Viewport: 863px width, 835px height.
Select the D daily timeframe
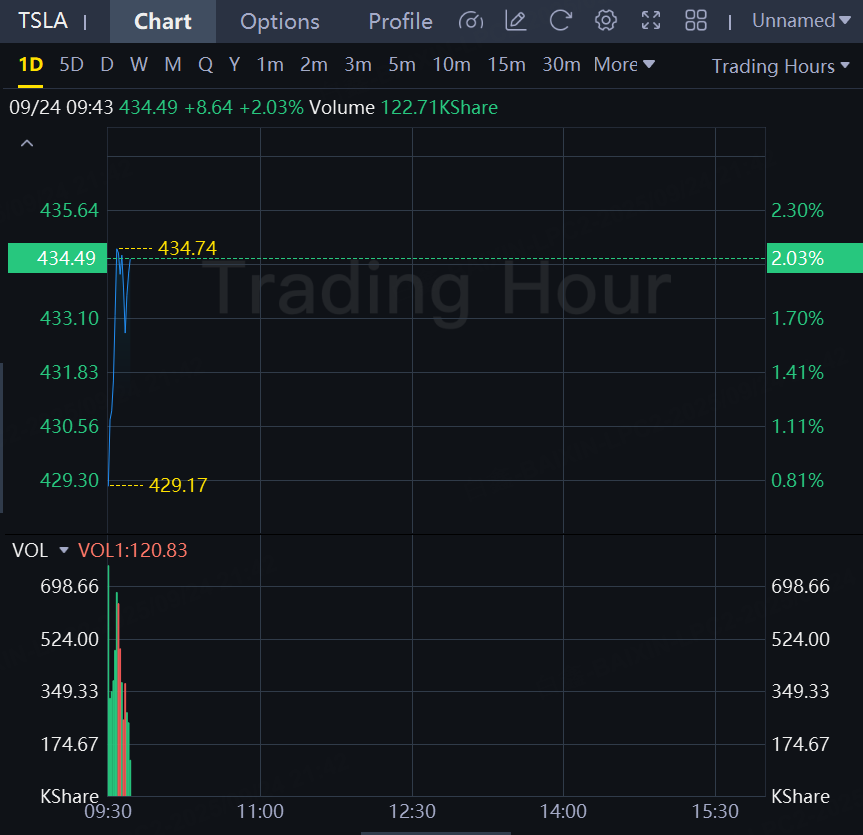pyautogui.click(x=107, y=65)
